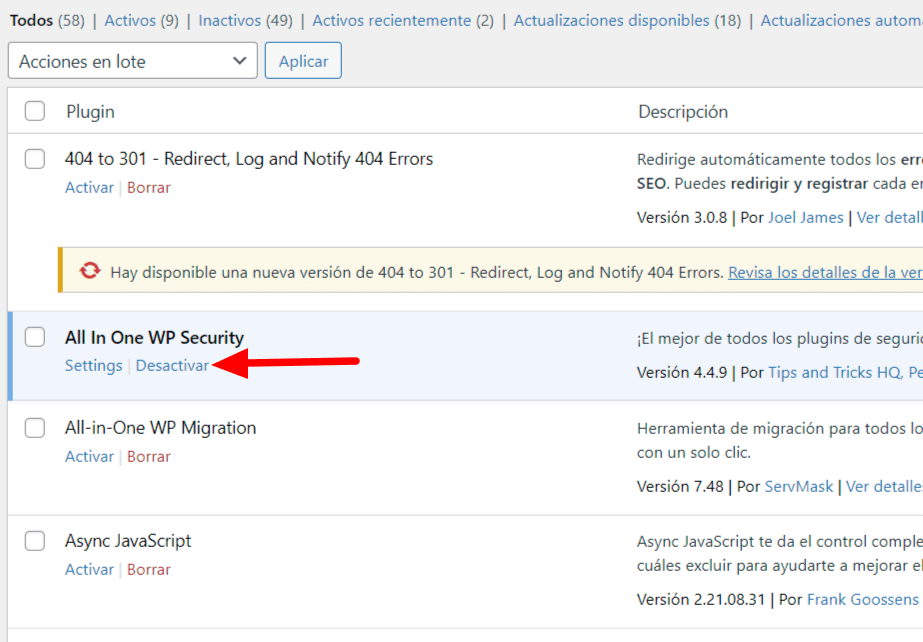Click Borrar under Async JavaScript

tap(149, 570)
